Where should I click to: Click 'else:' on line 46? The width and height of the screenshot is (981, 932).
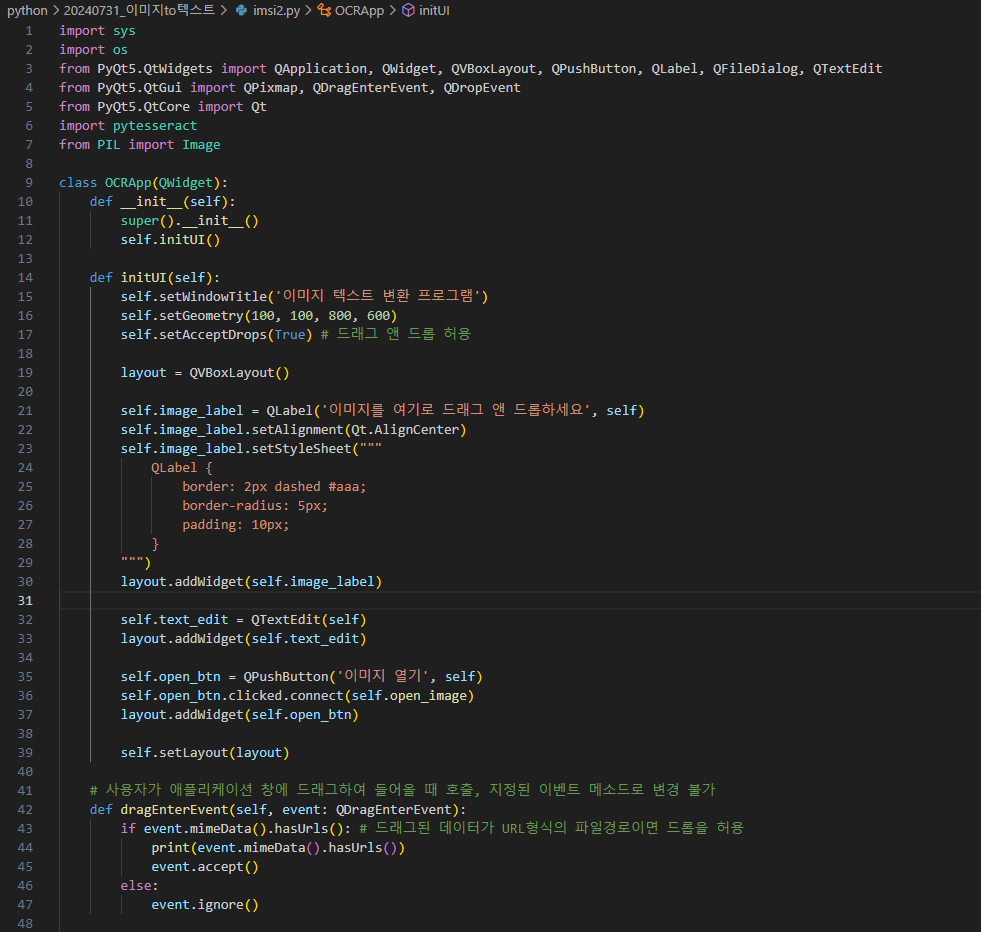tap(140, 886)
